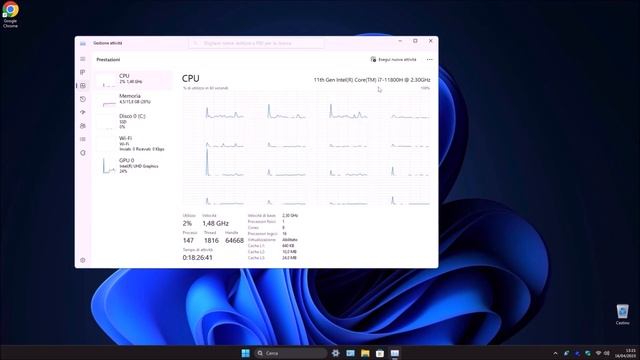Click the Gestione attività title bar app icon
The image size is (640, 360).
(x=83, y=43)
